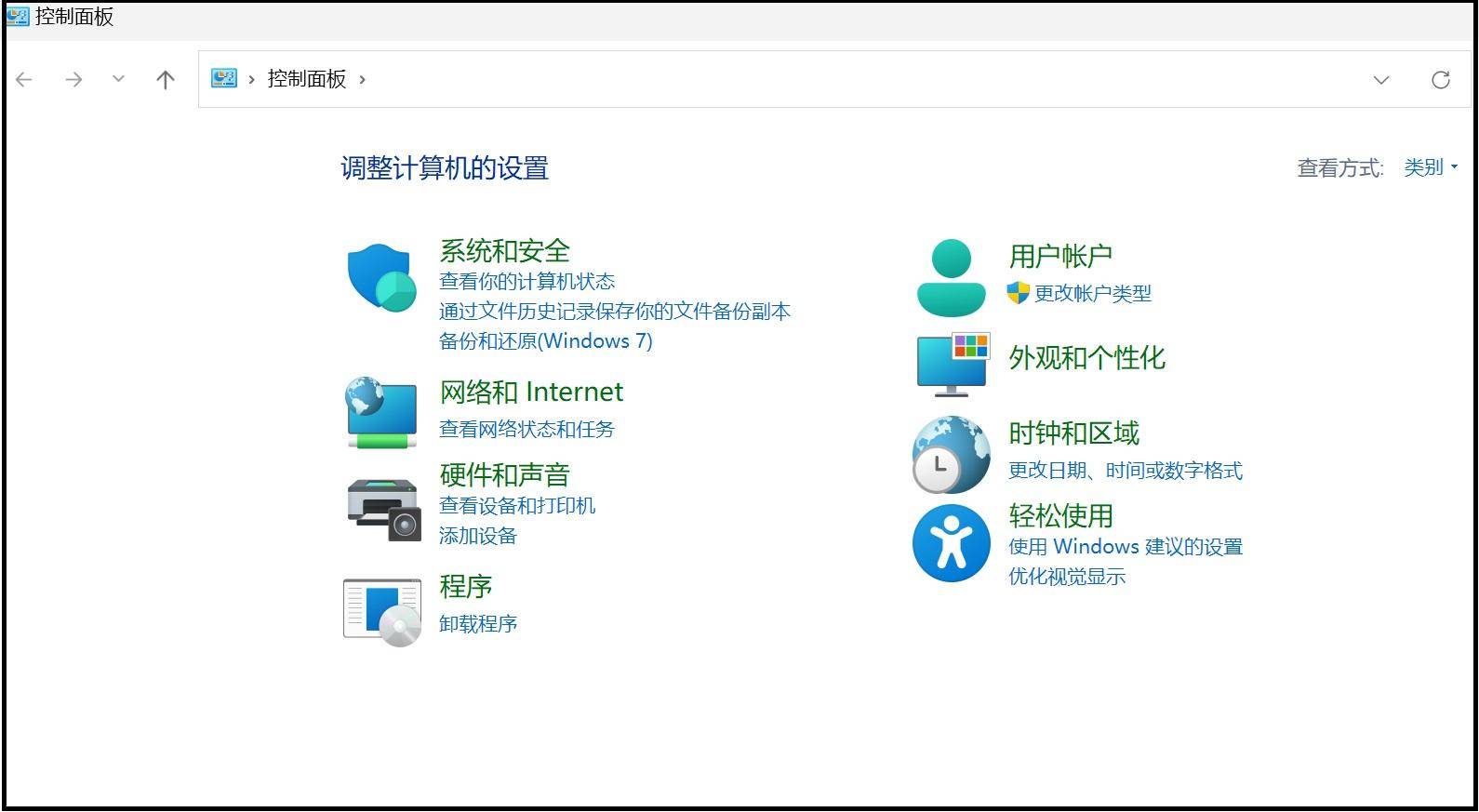
Task: Click the Forward arrow in navigation bar
Action: [x=73, y=79]
